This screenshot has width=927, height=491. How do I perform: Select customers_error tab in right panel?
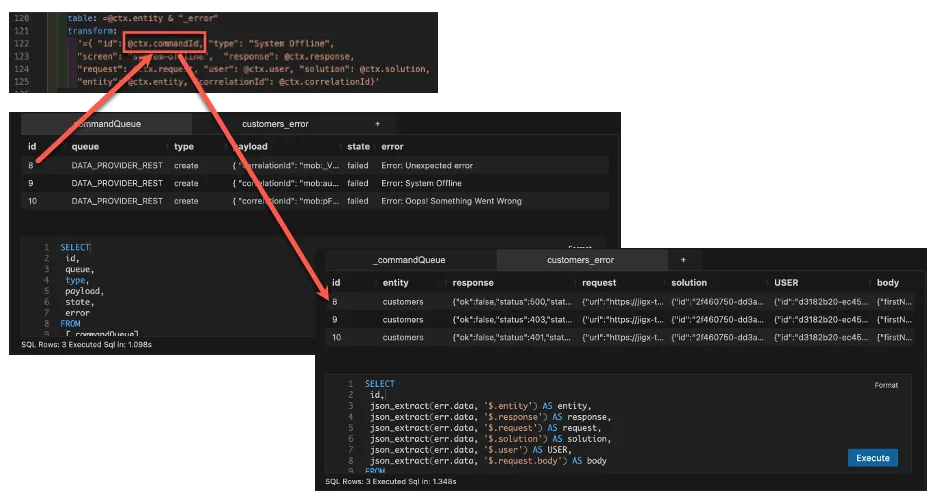(x=580, y=260)
